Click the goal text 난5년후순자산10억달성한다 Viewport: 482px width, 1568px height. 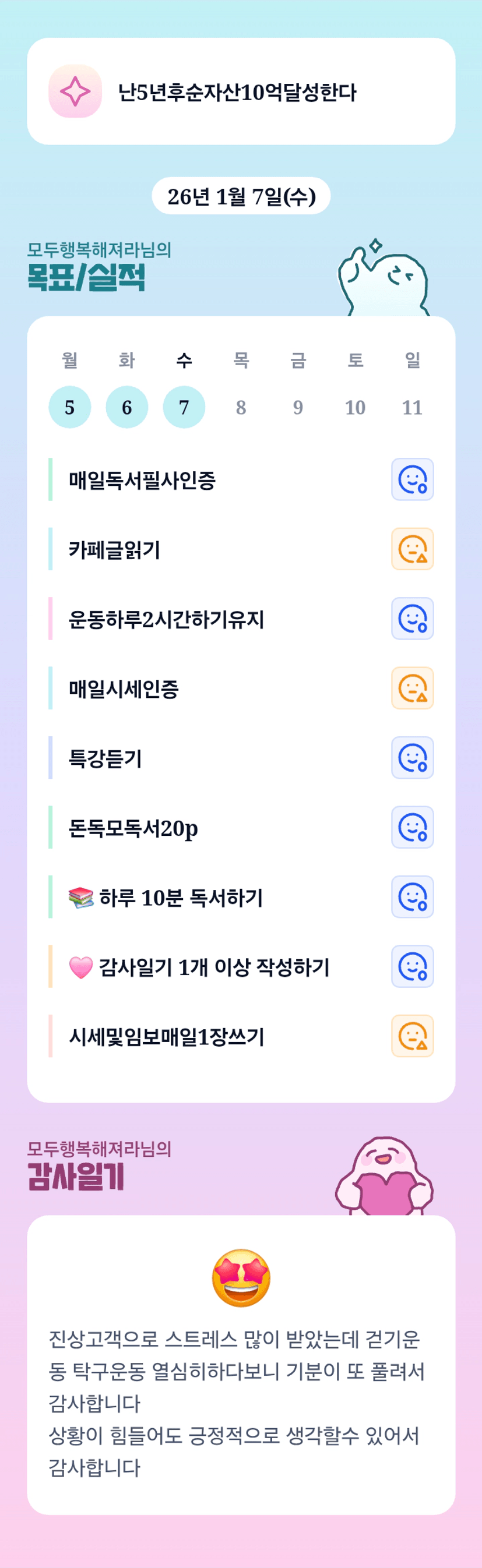[237, 93]
